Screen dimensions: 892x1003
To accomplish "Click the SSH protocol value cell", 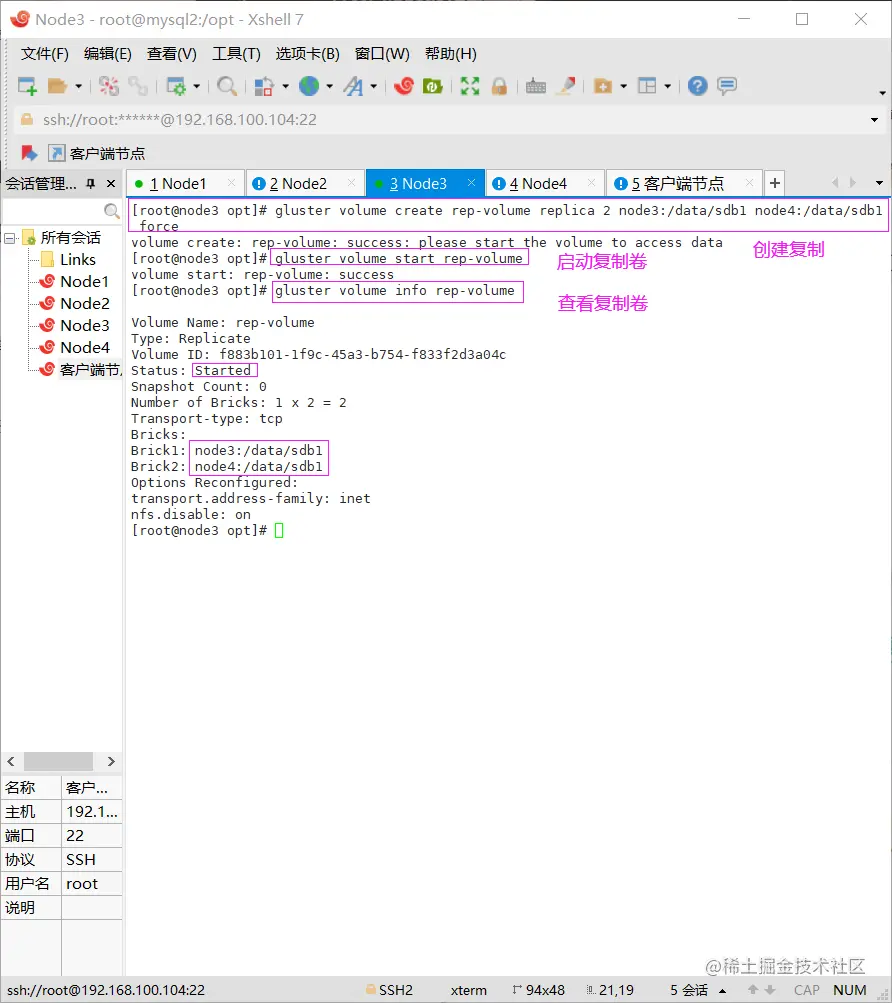I will 92,860.
